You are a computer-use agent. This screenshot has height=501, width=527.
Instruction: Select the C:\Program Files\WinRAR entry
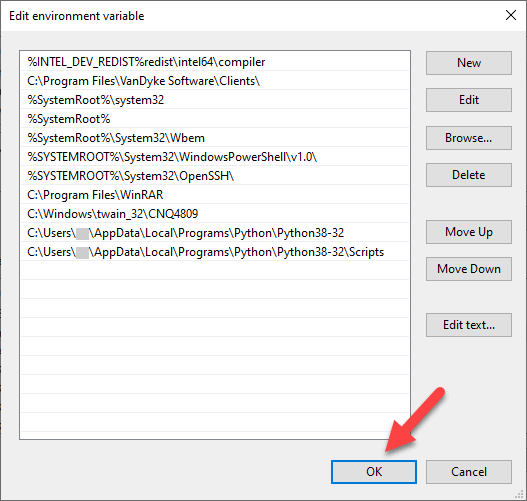(x=215, y=195)
